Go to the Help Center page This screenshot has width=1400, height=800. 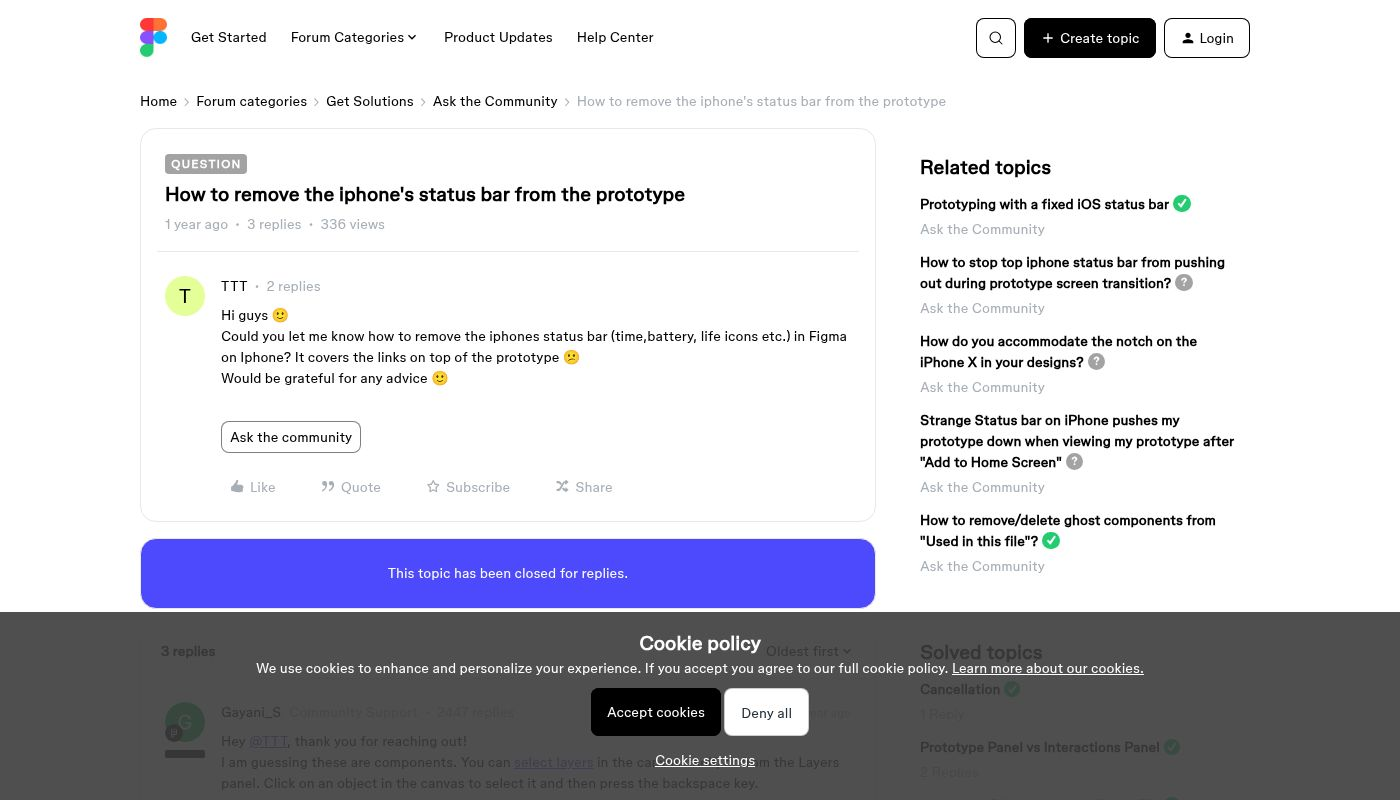(x=615, y=37)
